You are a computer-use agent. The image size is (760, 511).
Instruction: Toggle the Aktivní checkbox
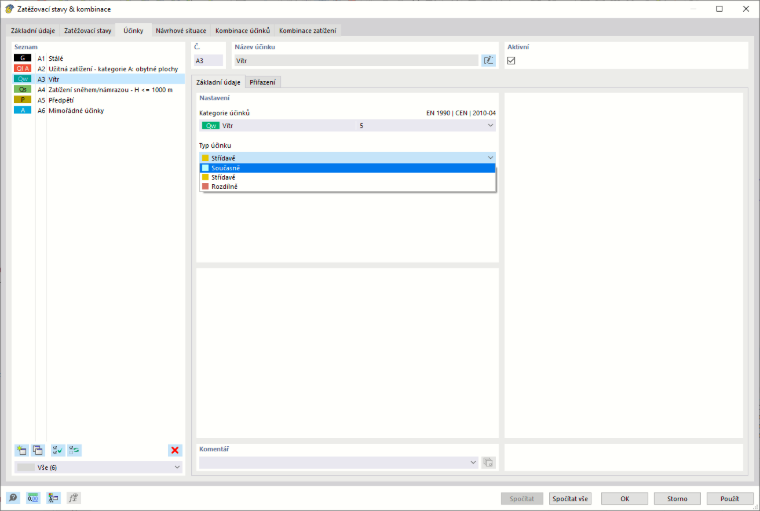click(x=511, y=61)
